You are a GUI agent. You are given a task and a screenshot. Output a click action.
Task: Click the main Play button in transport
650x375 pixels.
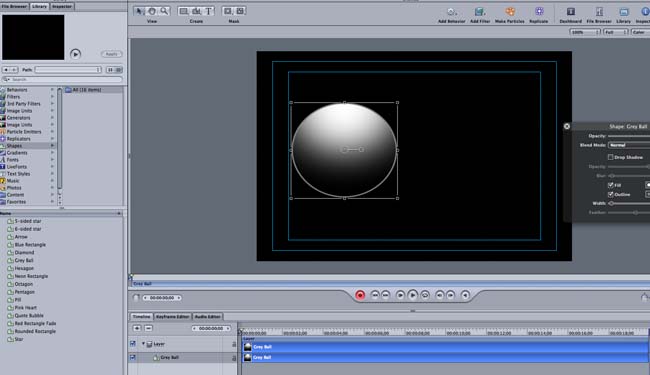tap(412, 295)
